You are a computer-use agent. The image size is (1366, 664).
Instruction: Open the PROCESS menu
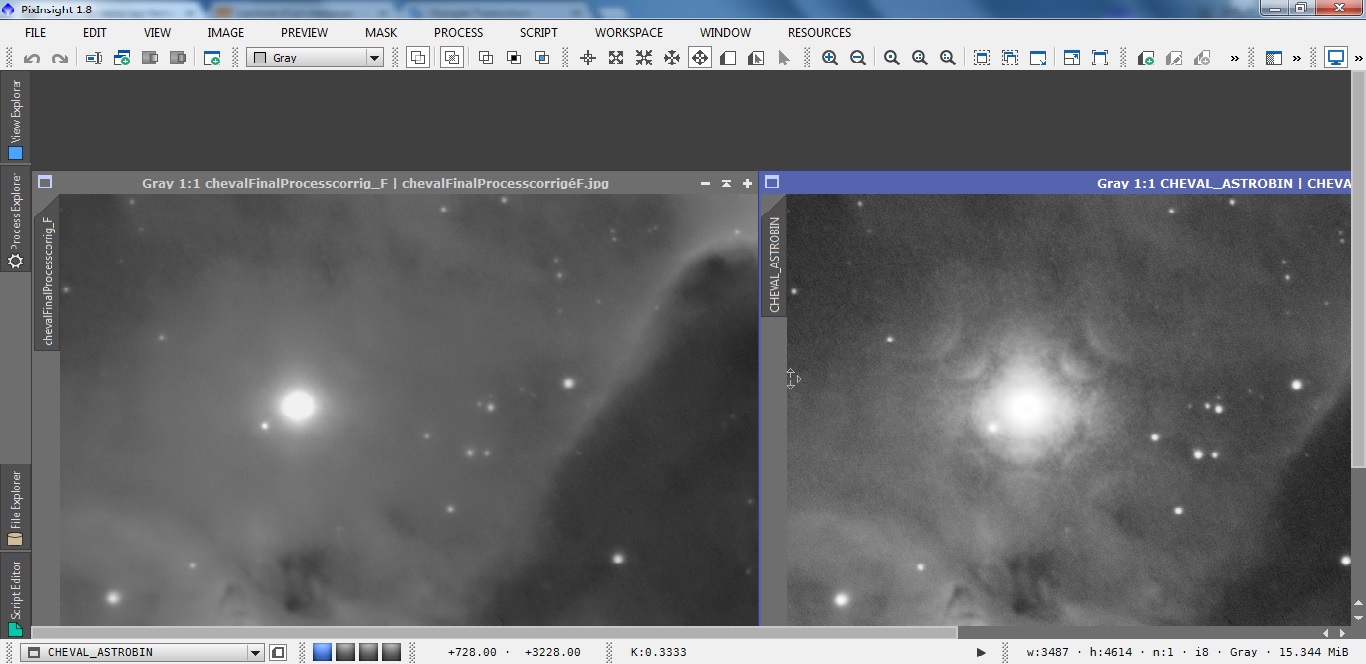(x=458, y=32)
